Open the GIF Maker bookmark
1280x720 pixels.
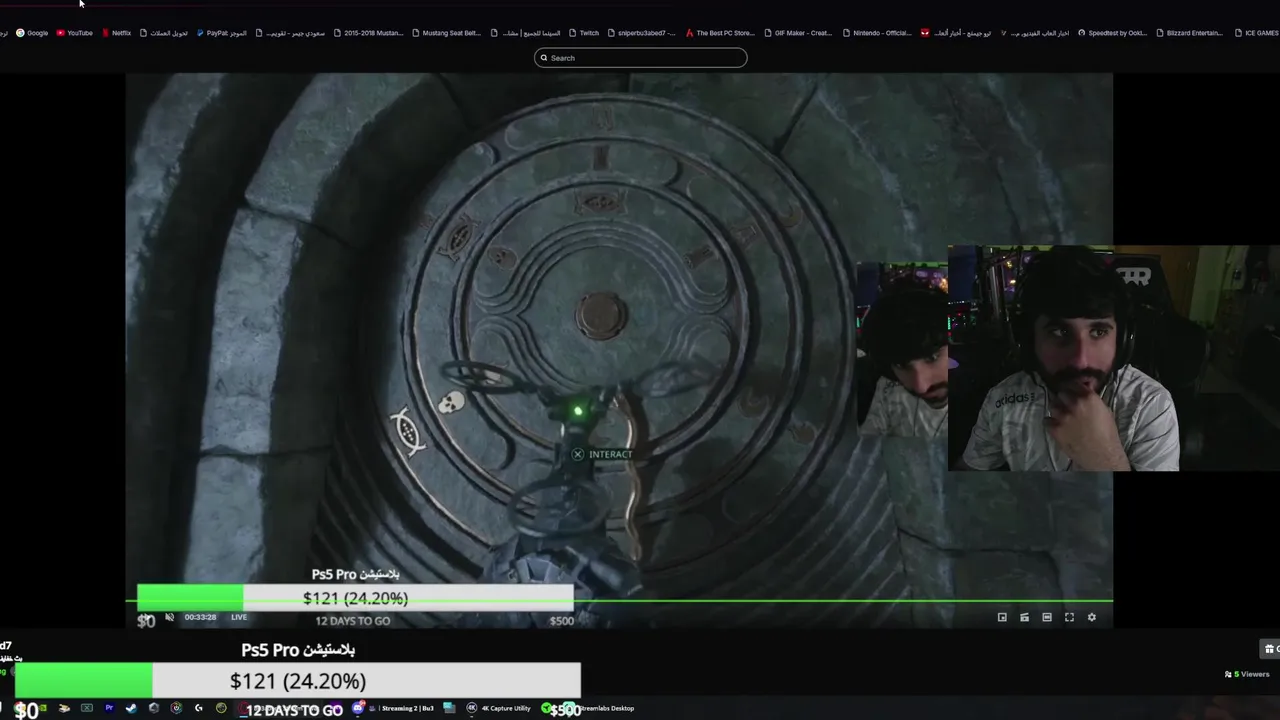(798, 33)
